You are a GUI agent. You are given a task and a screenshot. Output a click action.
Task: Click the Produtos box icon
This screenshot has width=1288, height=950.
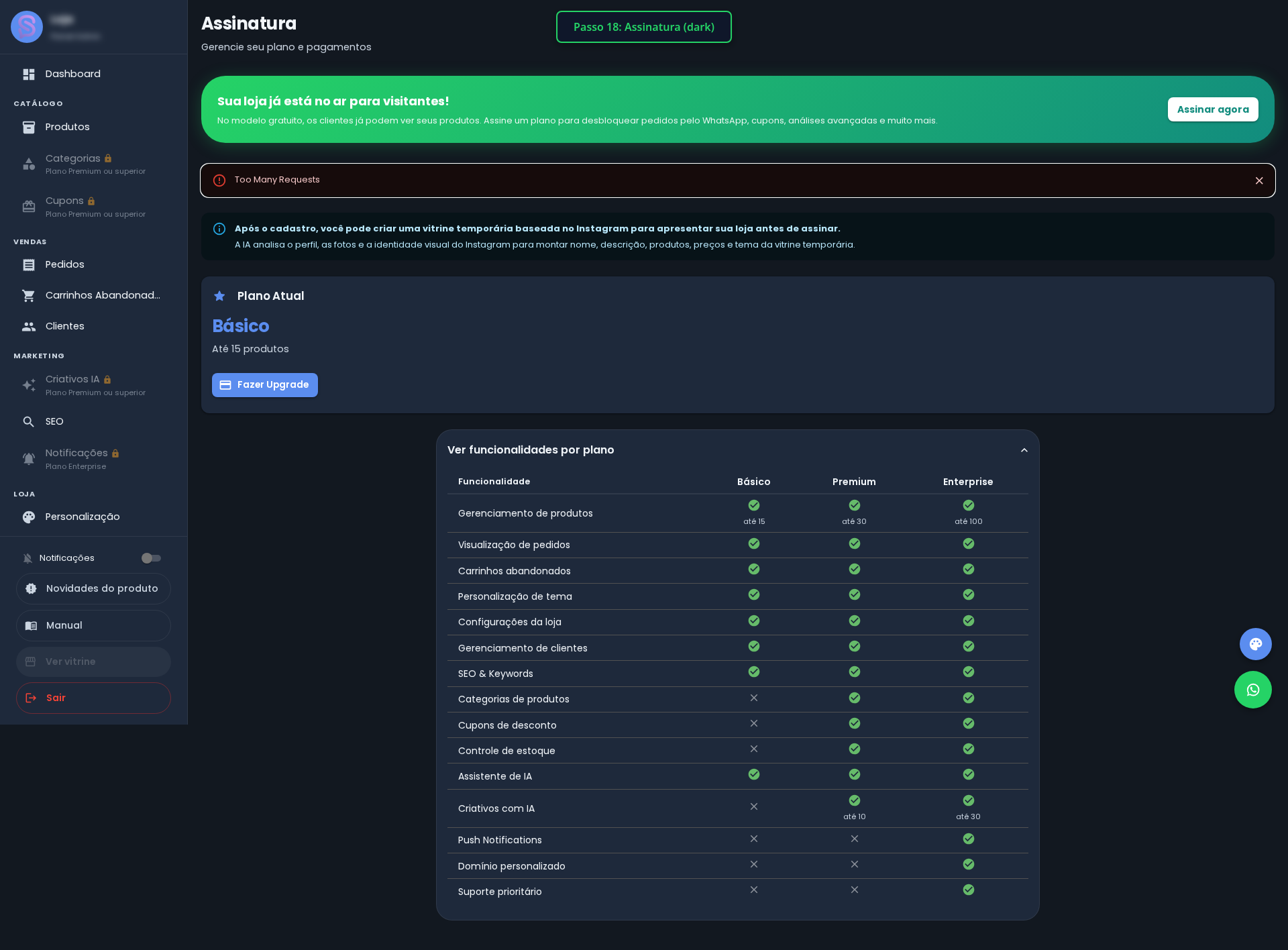click(x=29, y=127)
